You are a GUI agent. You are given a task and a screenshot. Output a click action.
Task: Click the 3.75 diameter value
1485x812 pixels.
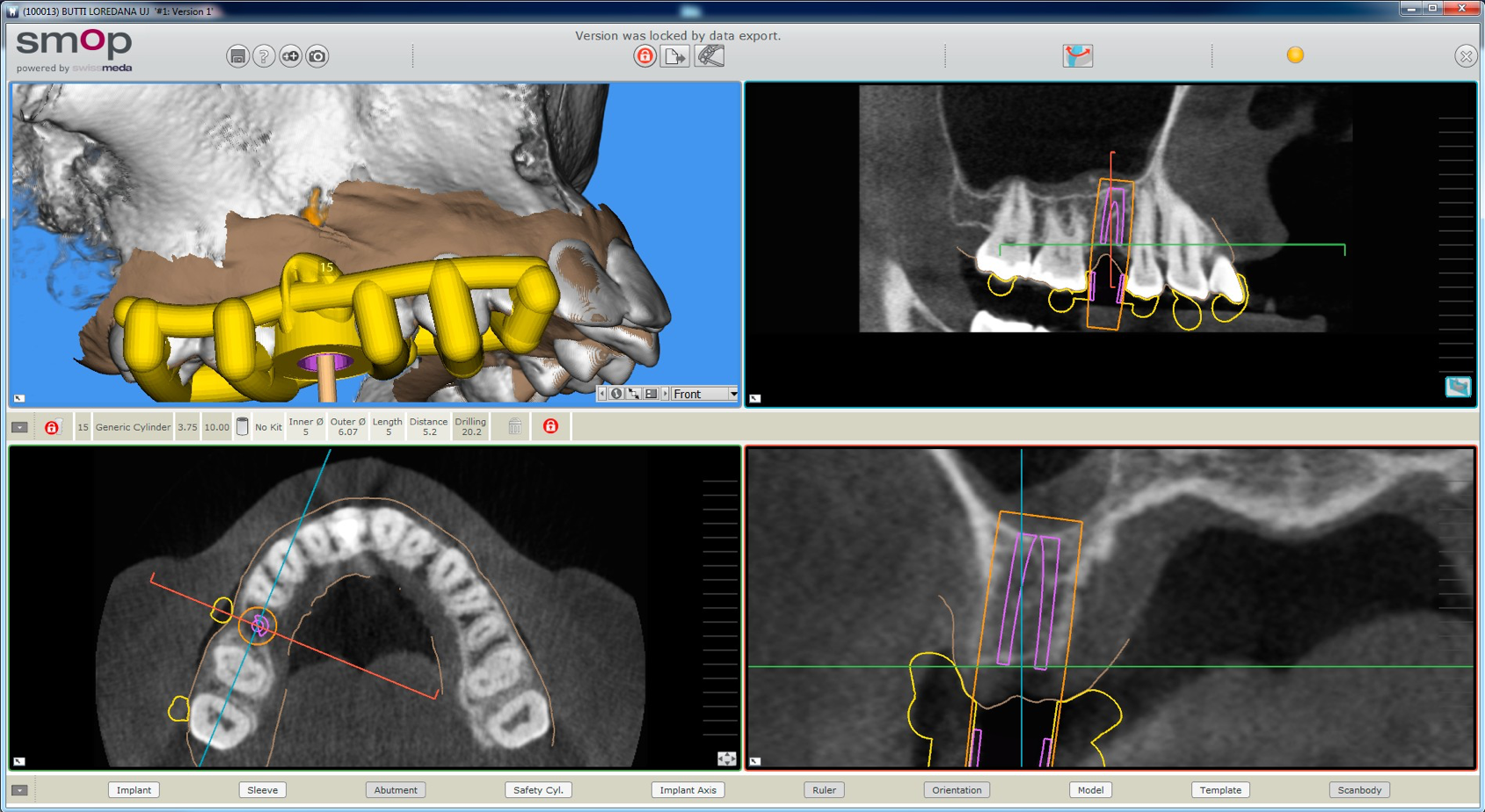(187, 427)
